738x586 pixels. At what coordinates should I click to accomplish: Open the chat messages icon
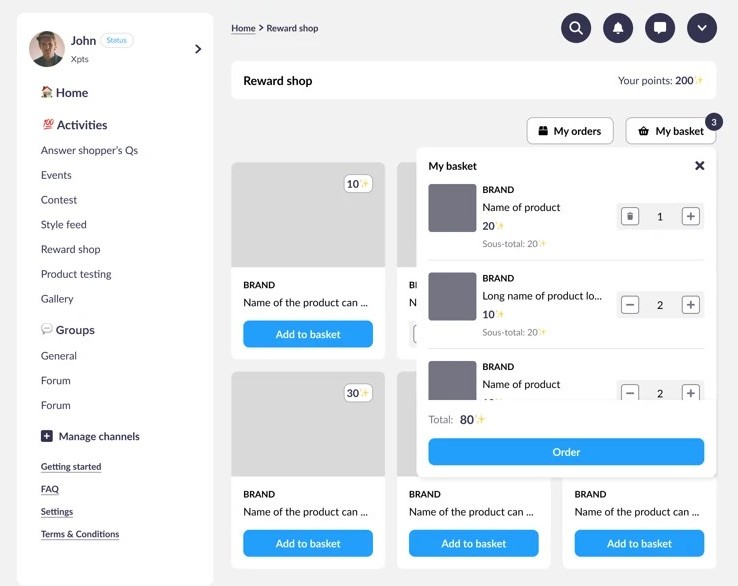click(660, 28)
